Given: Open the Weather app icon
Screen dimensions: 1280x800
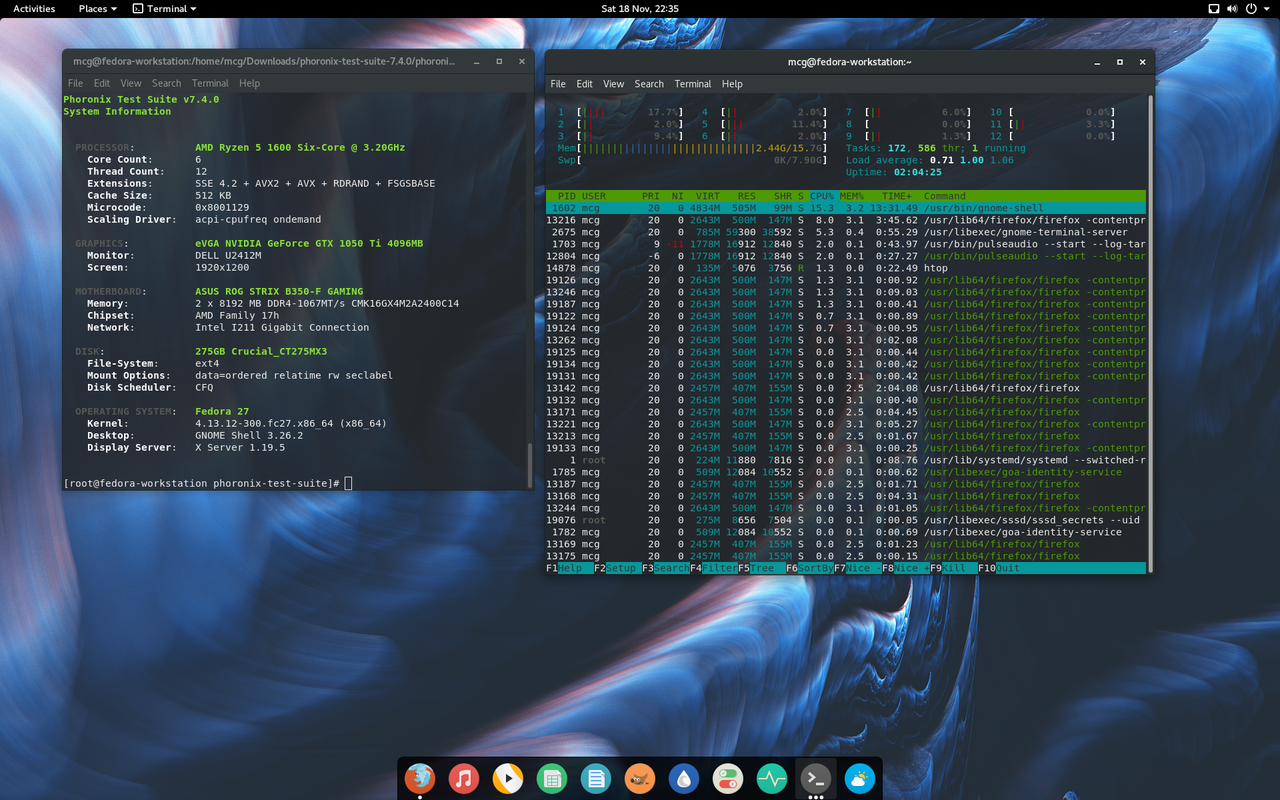Looking at the screenshot, I should (x=859, y=779).
